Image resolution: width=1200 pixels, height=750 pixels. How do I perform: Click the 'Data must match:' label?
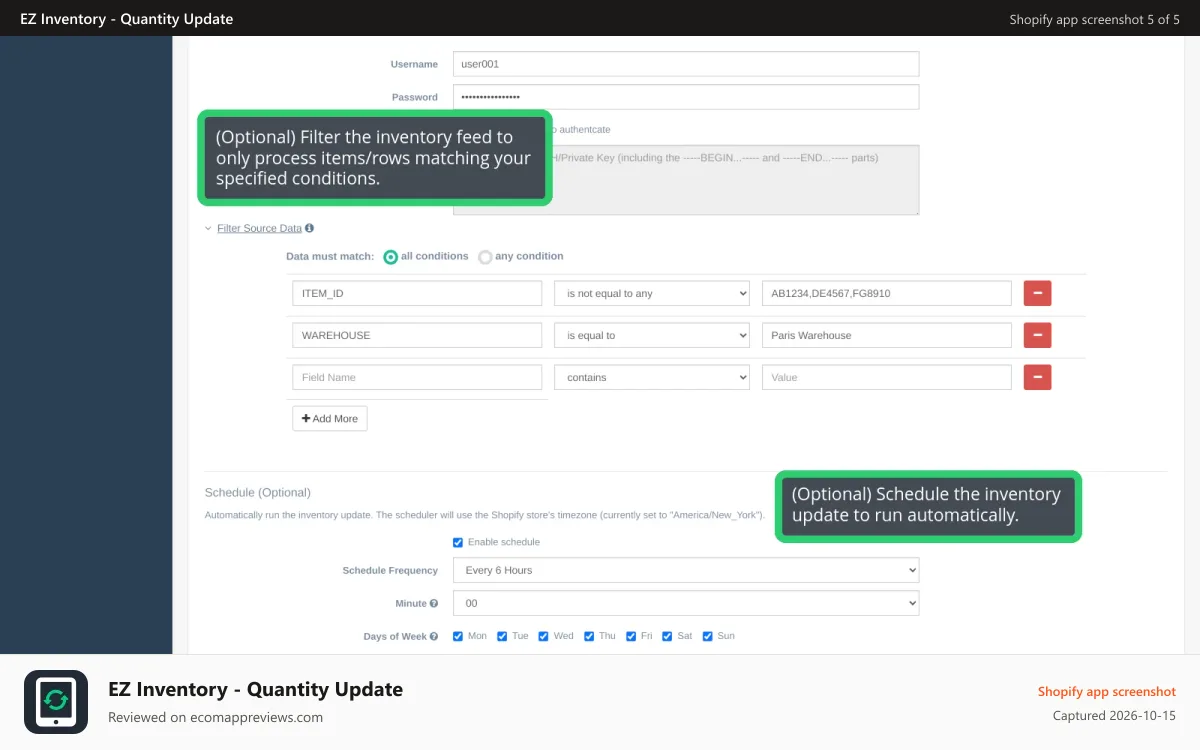coord(330,257)
